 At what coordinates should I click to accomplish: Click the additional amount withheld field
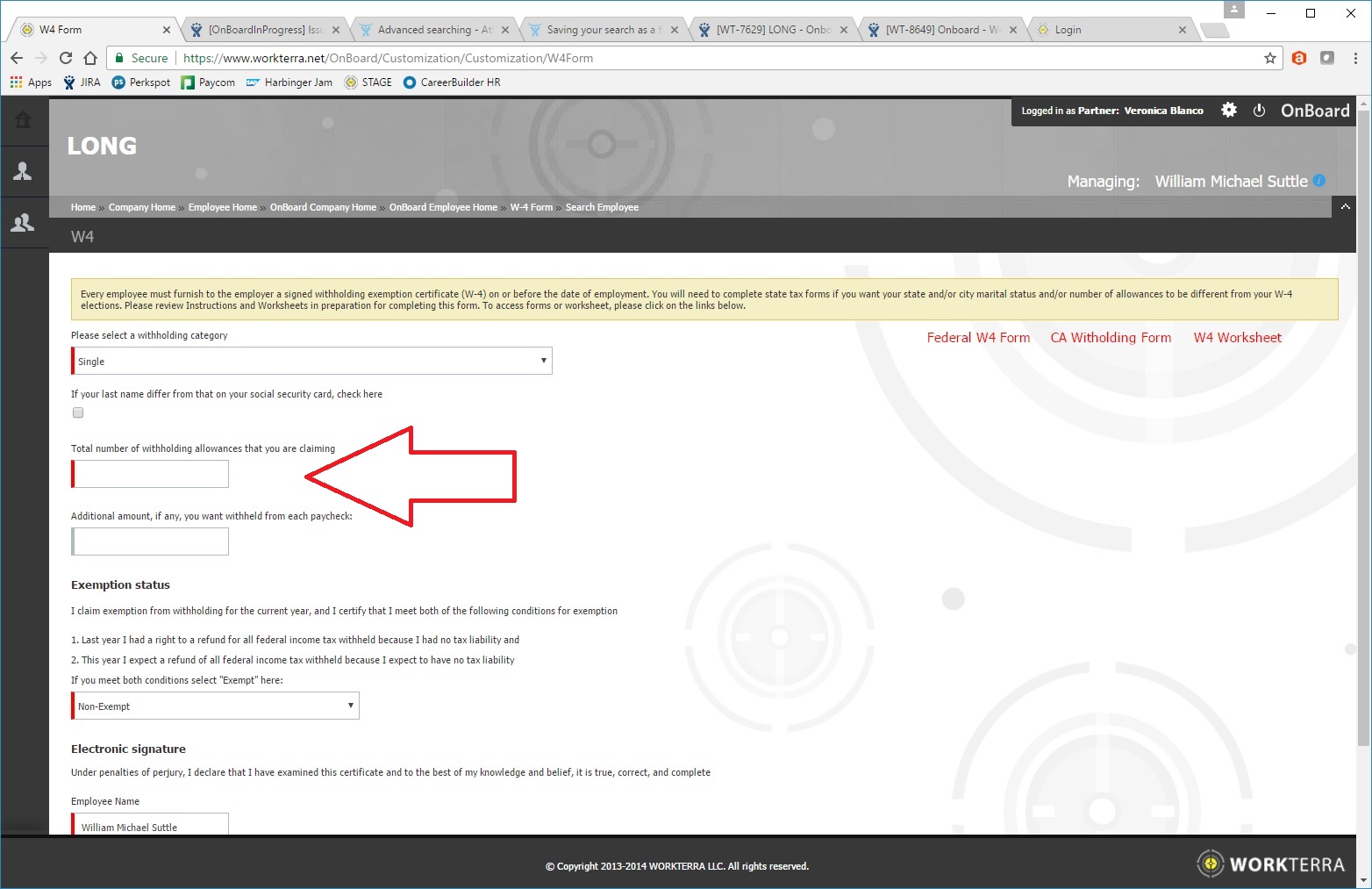click(x=150, y=541)
